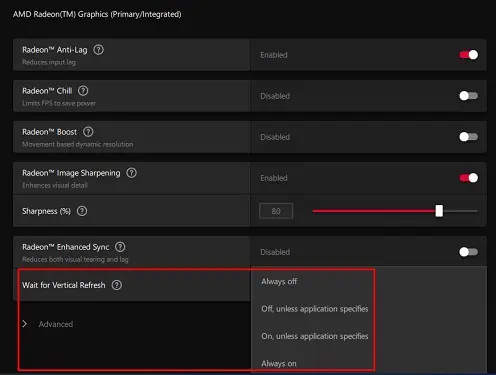View help for Radeon Enhanced Sync
The width and height of the screenshot is (496, 375).
(120, 247)
